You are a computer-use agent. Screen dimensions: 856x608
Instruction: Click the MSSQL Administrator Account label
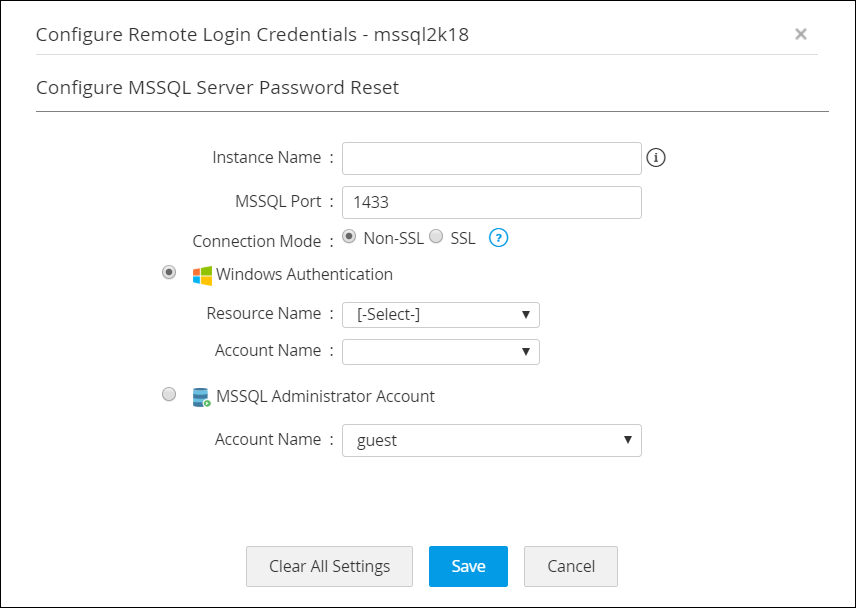[x=325, y=396]
